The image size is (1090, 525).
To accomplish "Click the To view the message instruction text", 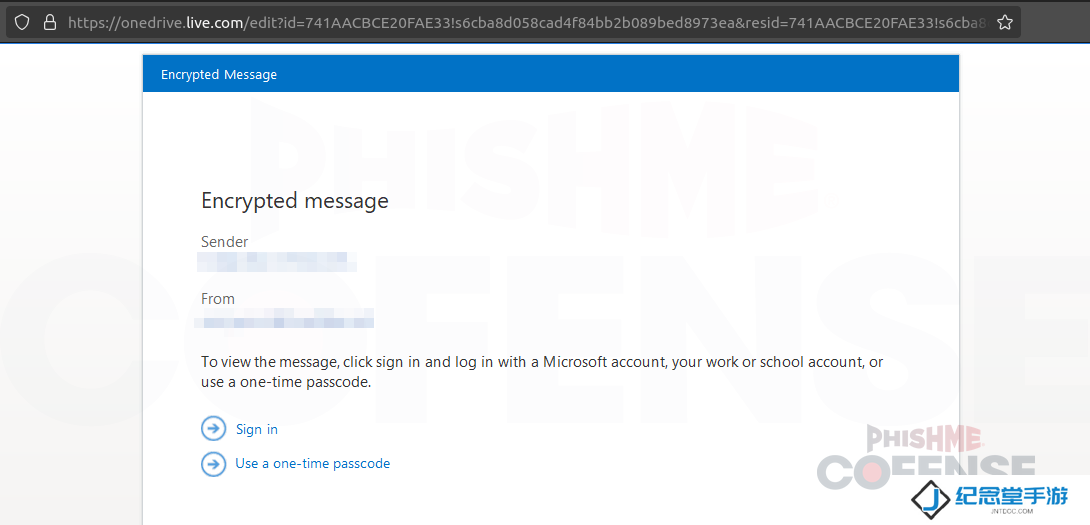I will [x=542, y=372].
